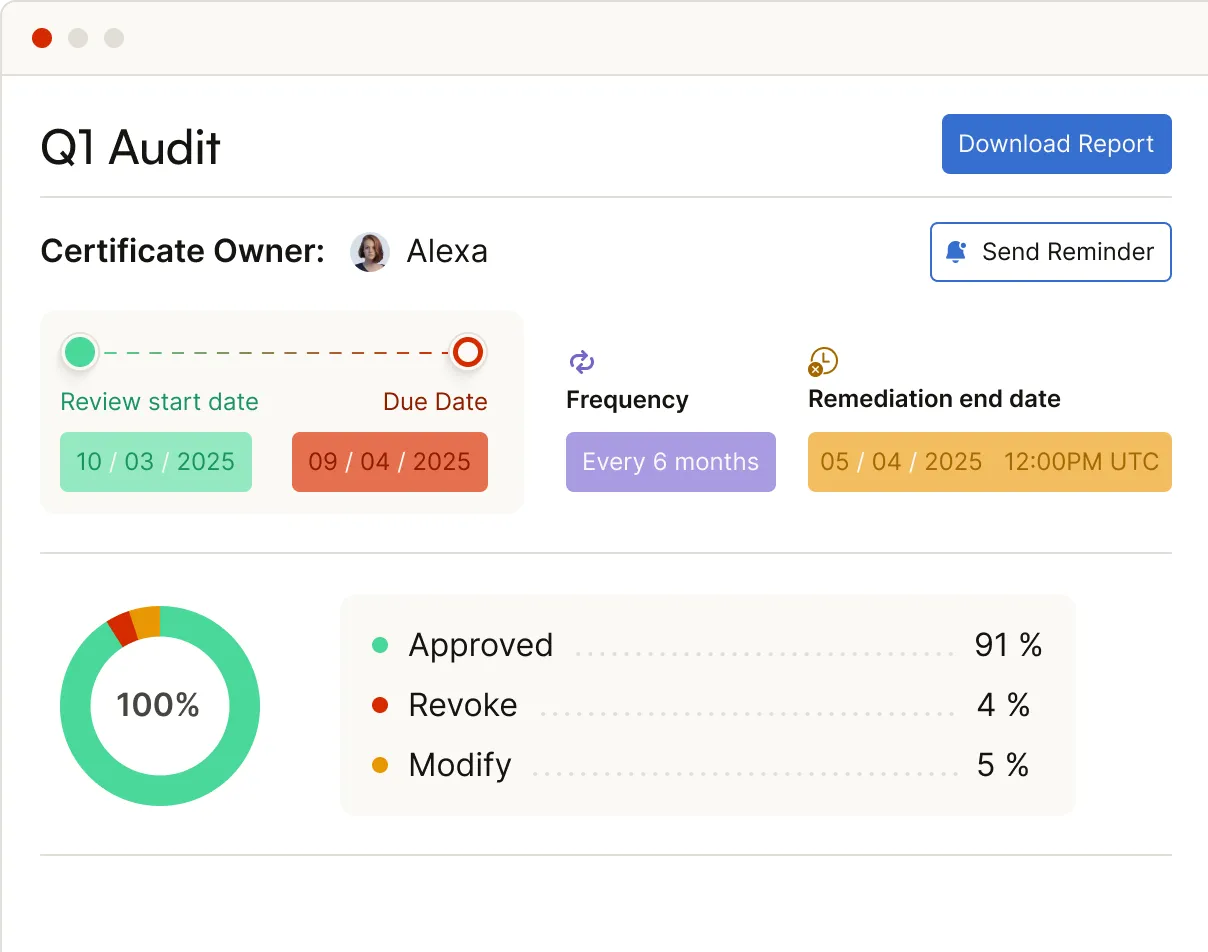The width and height of the screenshot is (1208, 952).
Task: Click the 4 % revoke value
Action: coord(1004,705)
